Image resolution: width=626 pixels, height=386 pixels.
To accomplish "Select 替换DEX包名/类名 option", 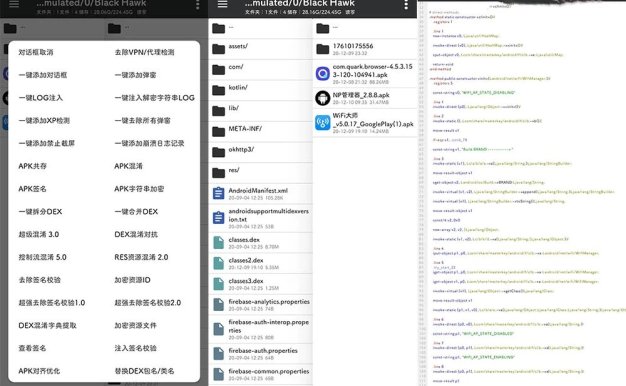I will pyautogui.click(x=144, y=370).
